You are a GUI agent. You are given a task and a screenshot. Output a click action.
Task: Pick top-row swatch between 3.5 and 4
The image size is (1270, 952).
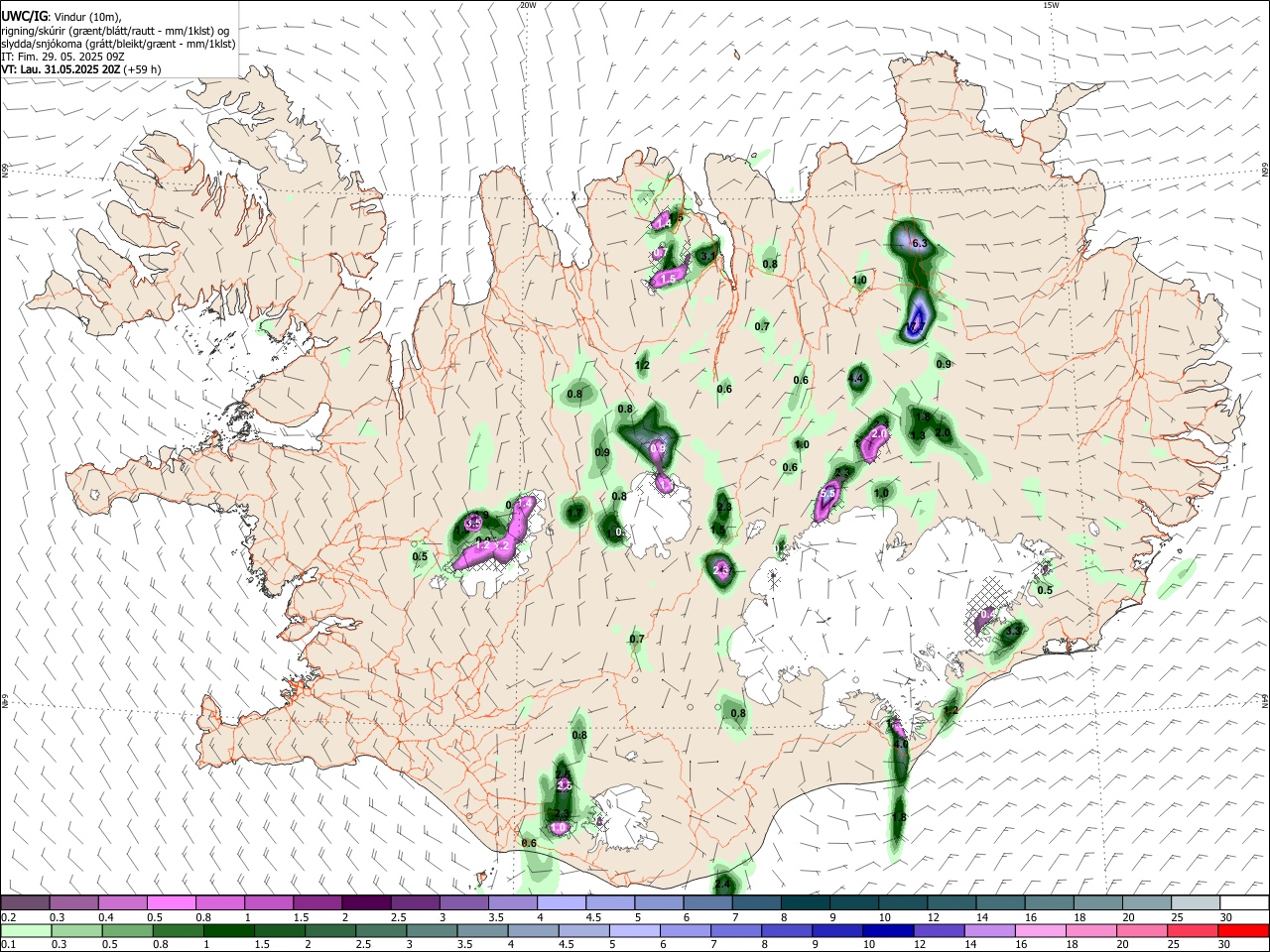(x=513, y=903)
